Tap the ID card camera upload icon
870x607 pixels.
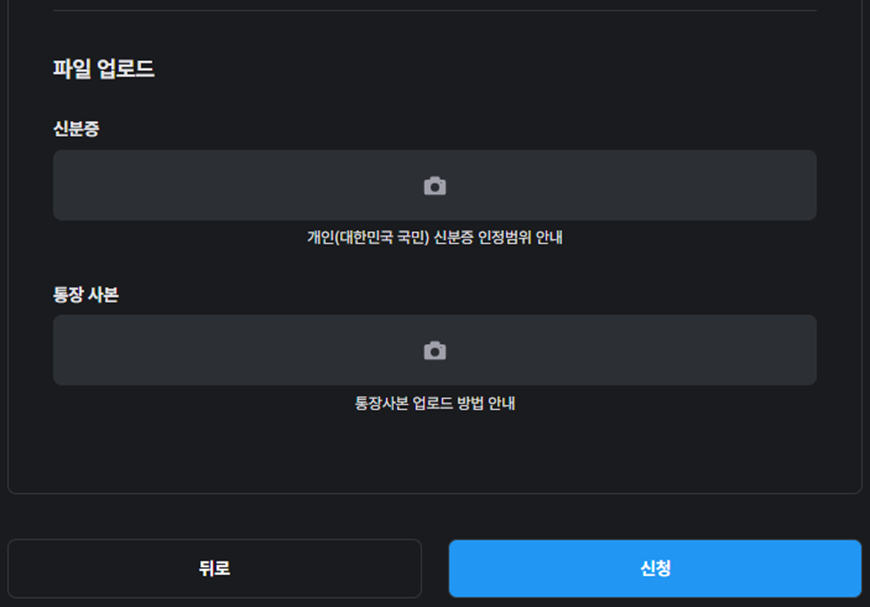(x=434, y=186)
